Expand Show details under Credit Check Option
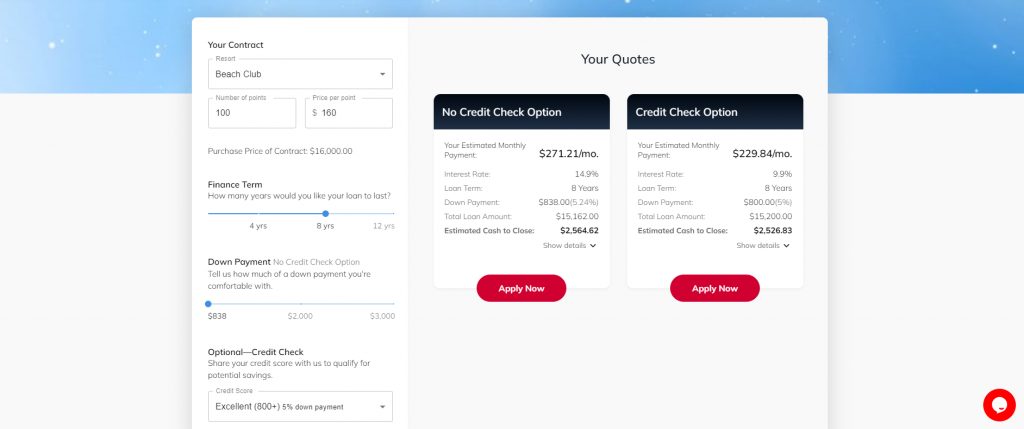Viewport: 1024px width, 429px height. pos(763,245)
